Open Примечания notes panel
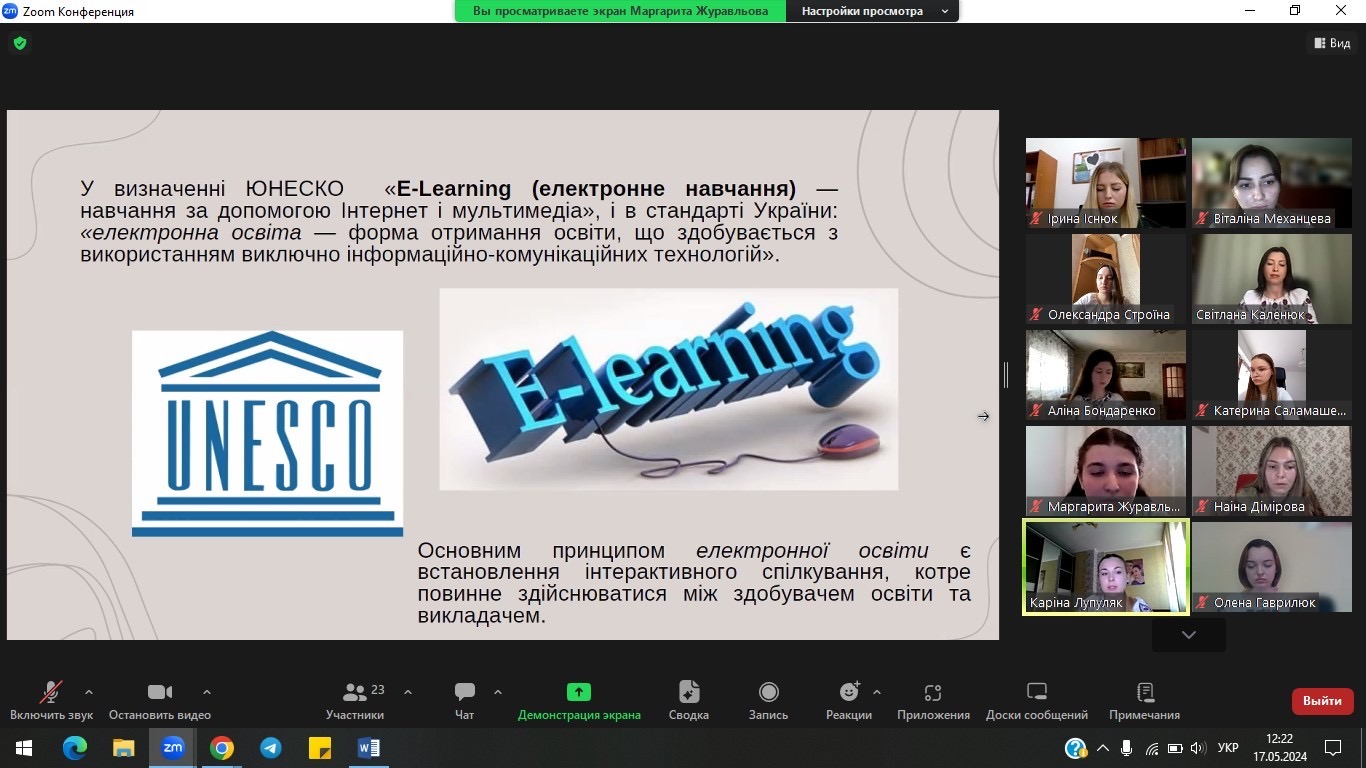Screen dimensions: 1366x768 [x=1144, y=701]
